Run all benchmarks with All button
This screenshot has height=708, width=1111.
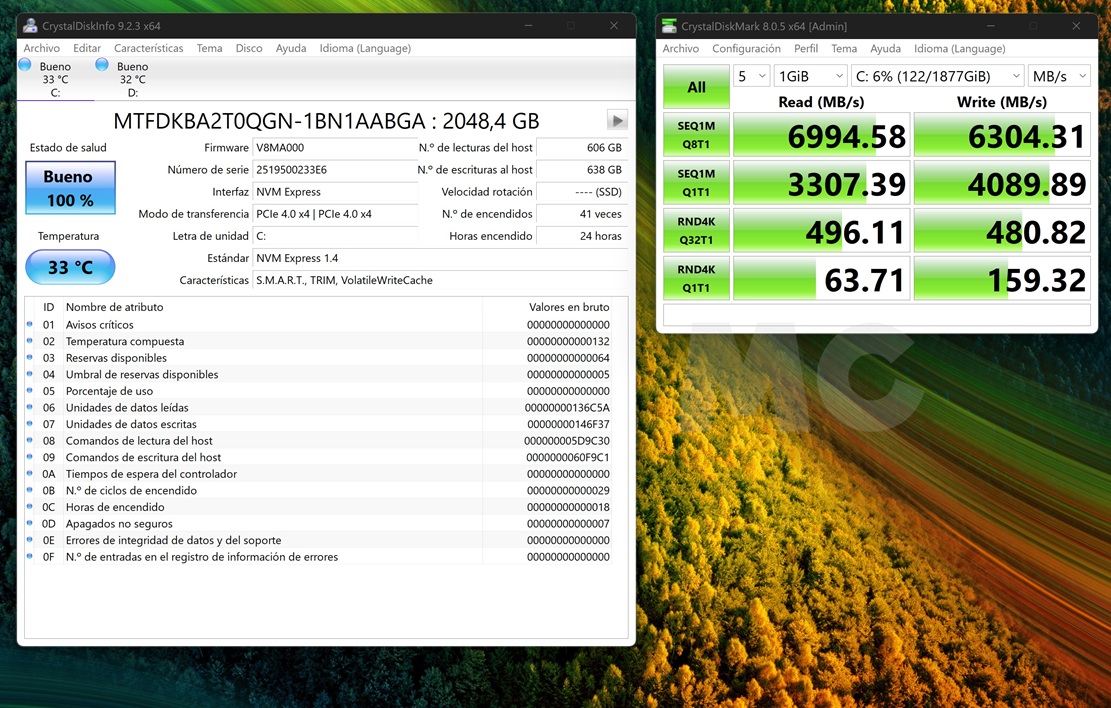696,87
